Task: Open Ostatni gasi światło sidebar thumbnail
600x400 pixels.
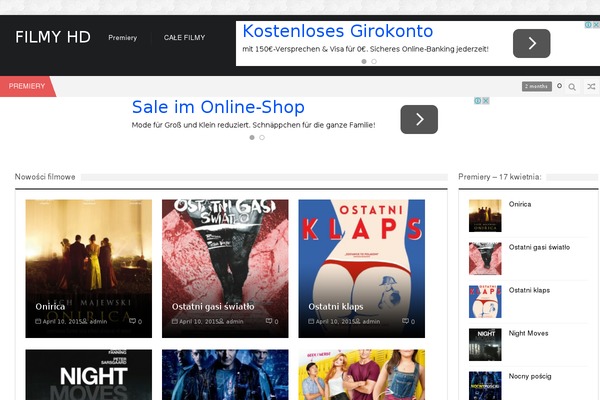Action: [485, 258]
